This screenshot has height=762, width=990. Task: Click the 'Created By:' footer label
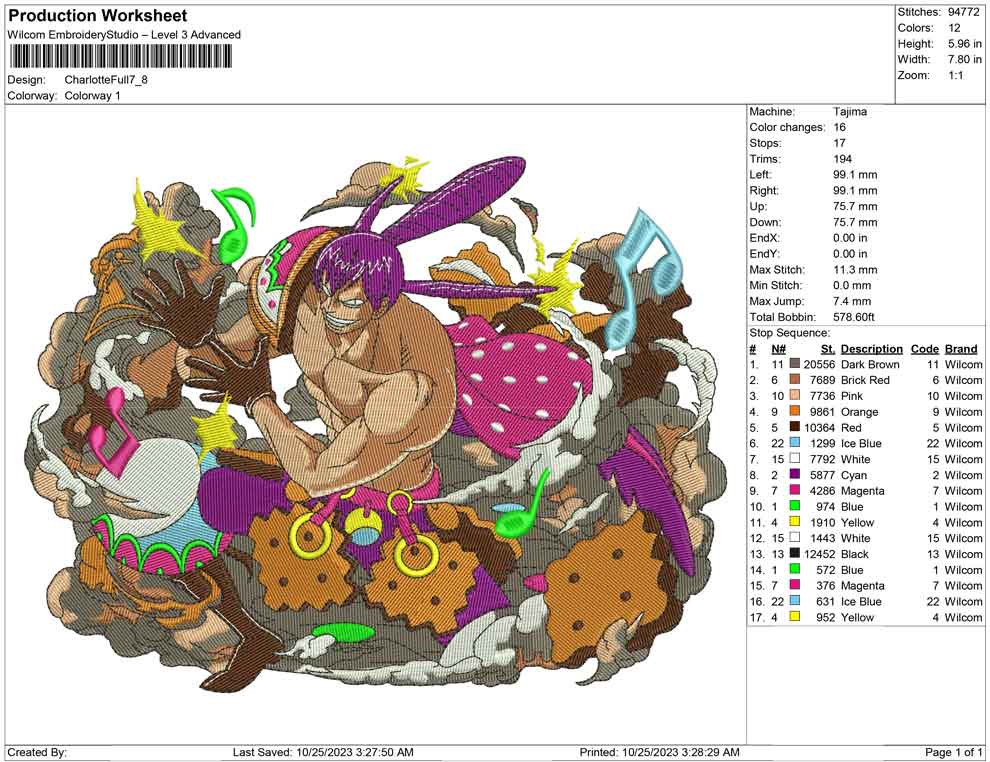click(37, 752)
